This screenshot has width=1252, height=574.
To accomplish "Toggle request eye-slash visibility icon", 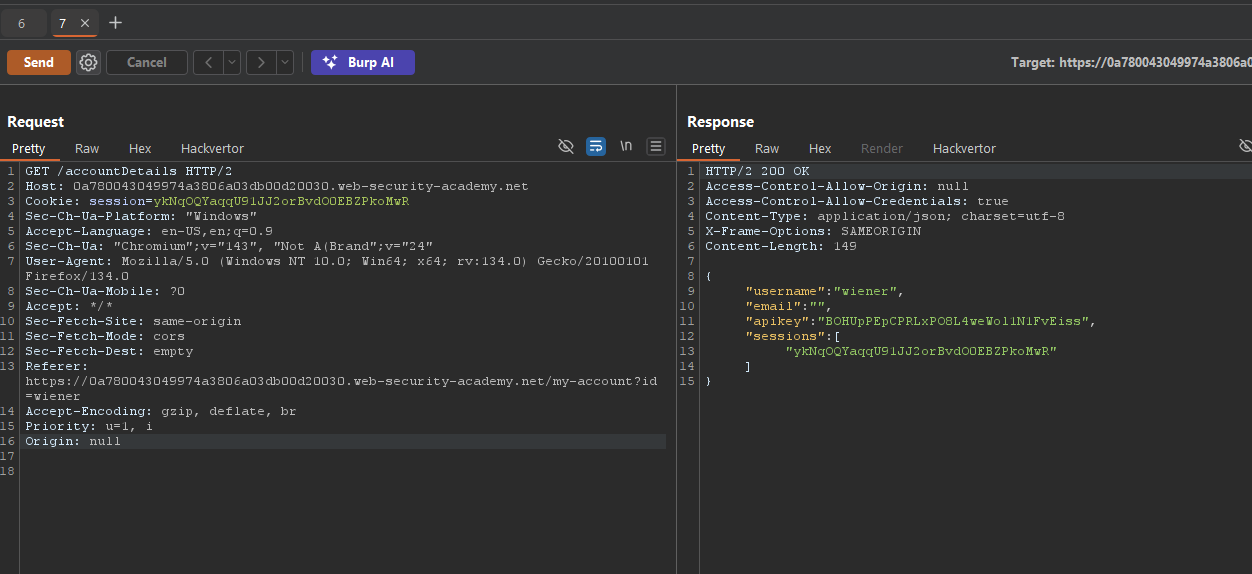I will click(x=565, y=146).
